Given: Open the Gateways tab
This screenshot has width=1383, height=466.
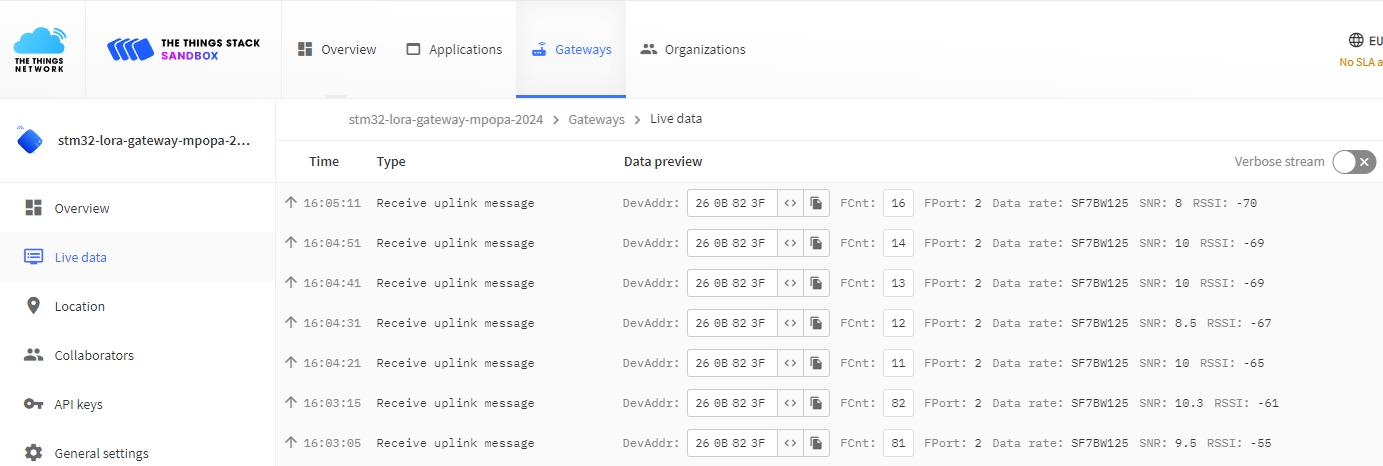Looking at the screenshot, I should click(x=571, y=49).
